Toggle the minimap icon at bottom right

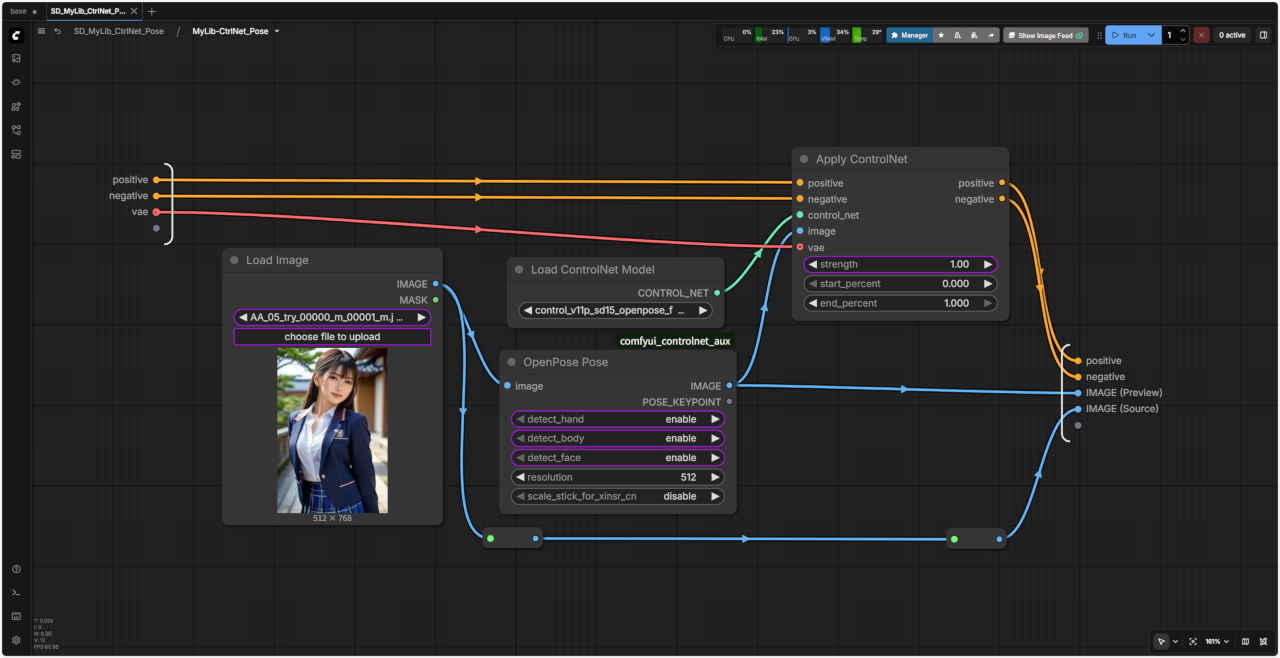tap(1245, 641)
